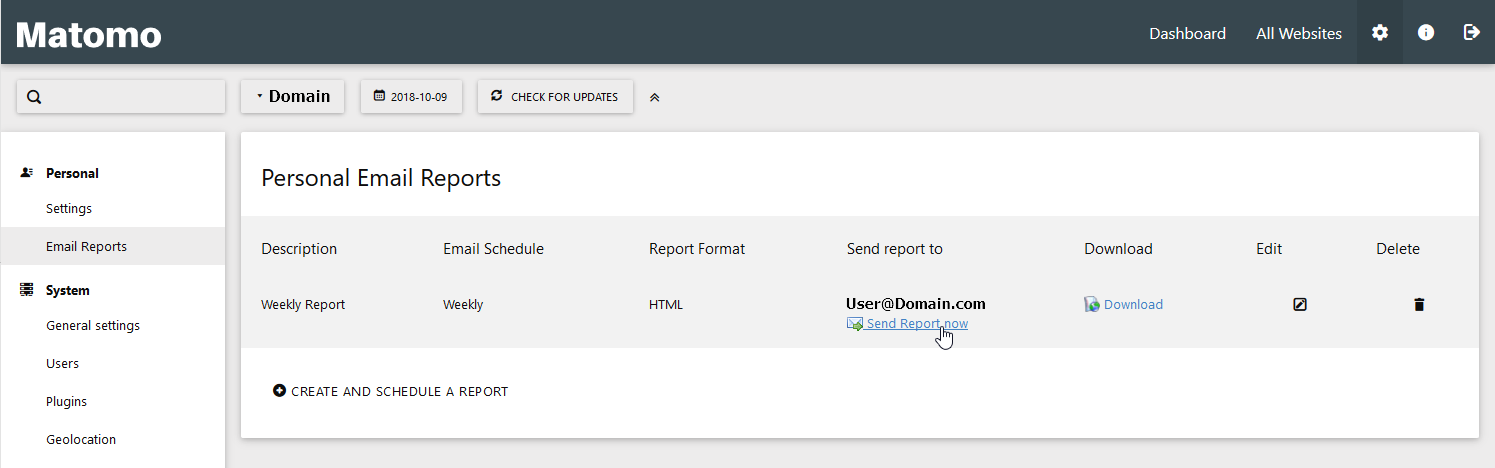Click the info help icon

(1426, 33)
